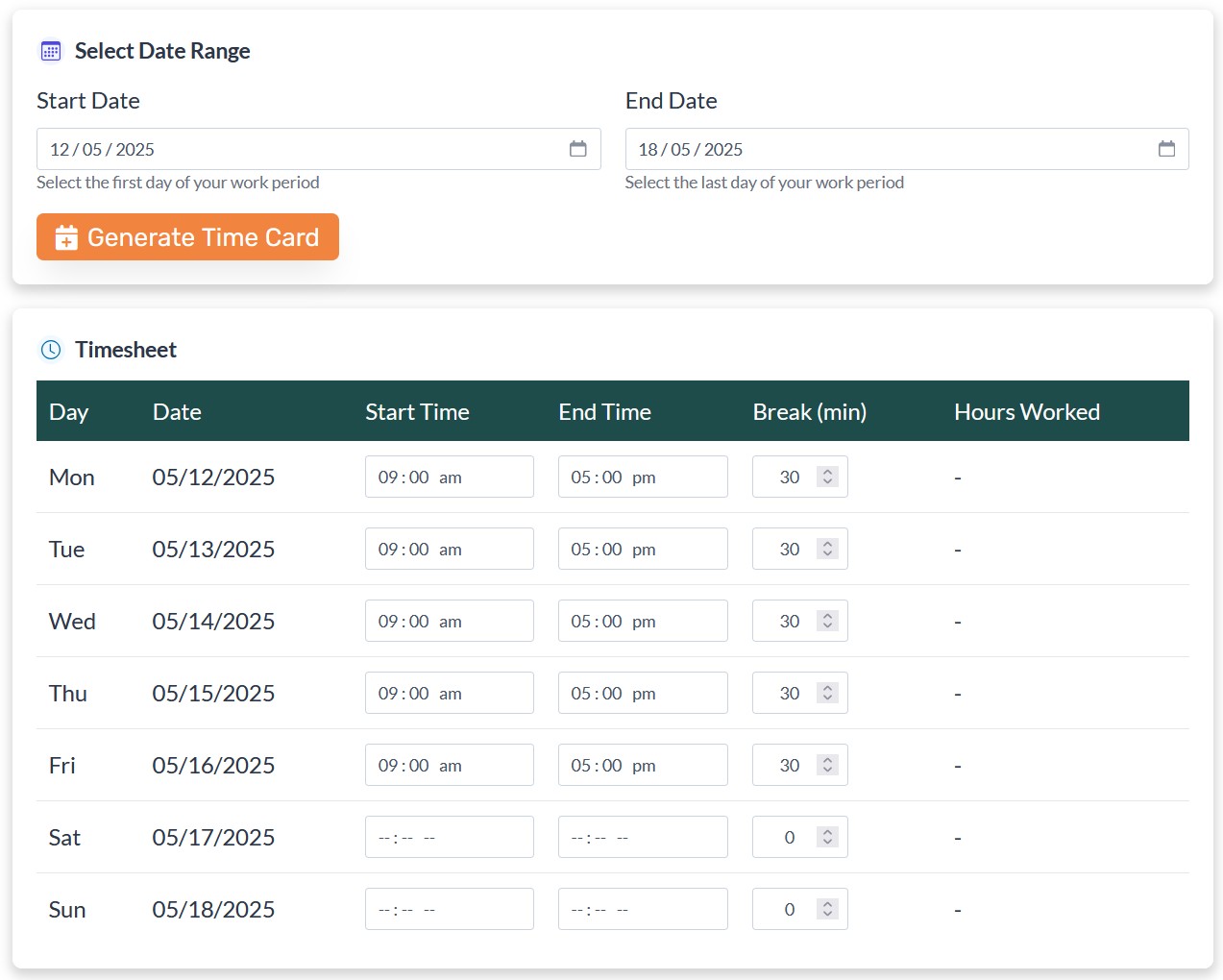This screenshot has width=1223, height=980.
Task: Edit Thursday's start time field
Action: pos(449,693)
